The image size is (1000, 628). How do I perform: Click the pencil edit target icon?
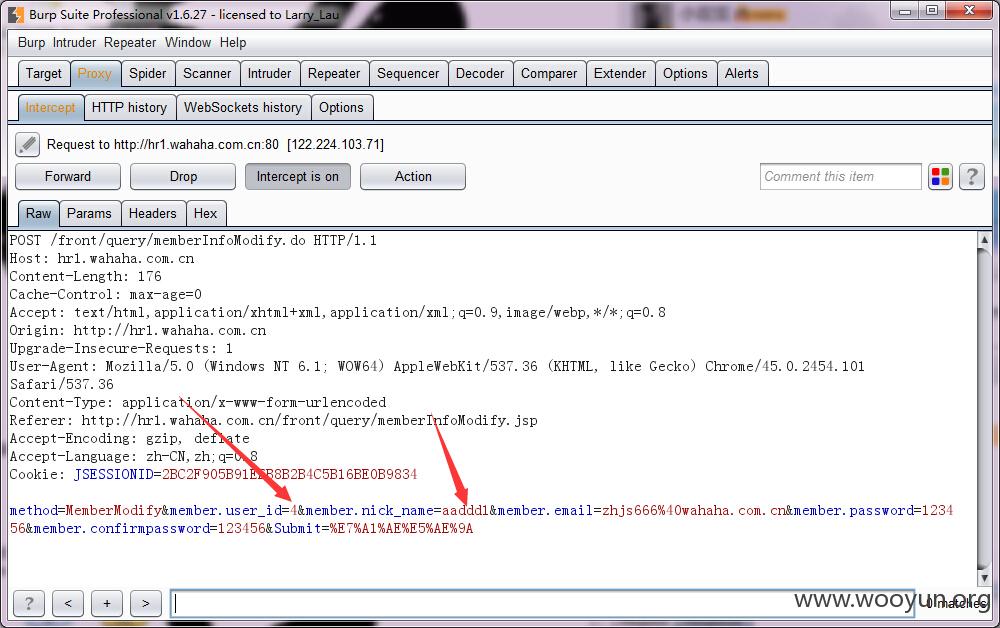27,145
